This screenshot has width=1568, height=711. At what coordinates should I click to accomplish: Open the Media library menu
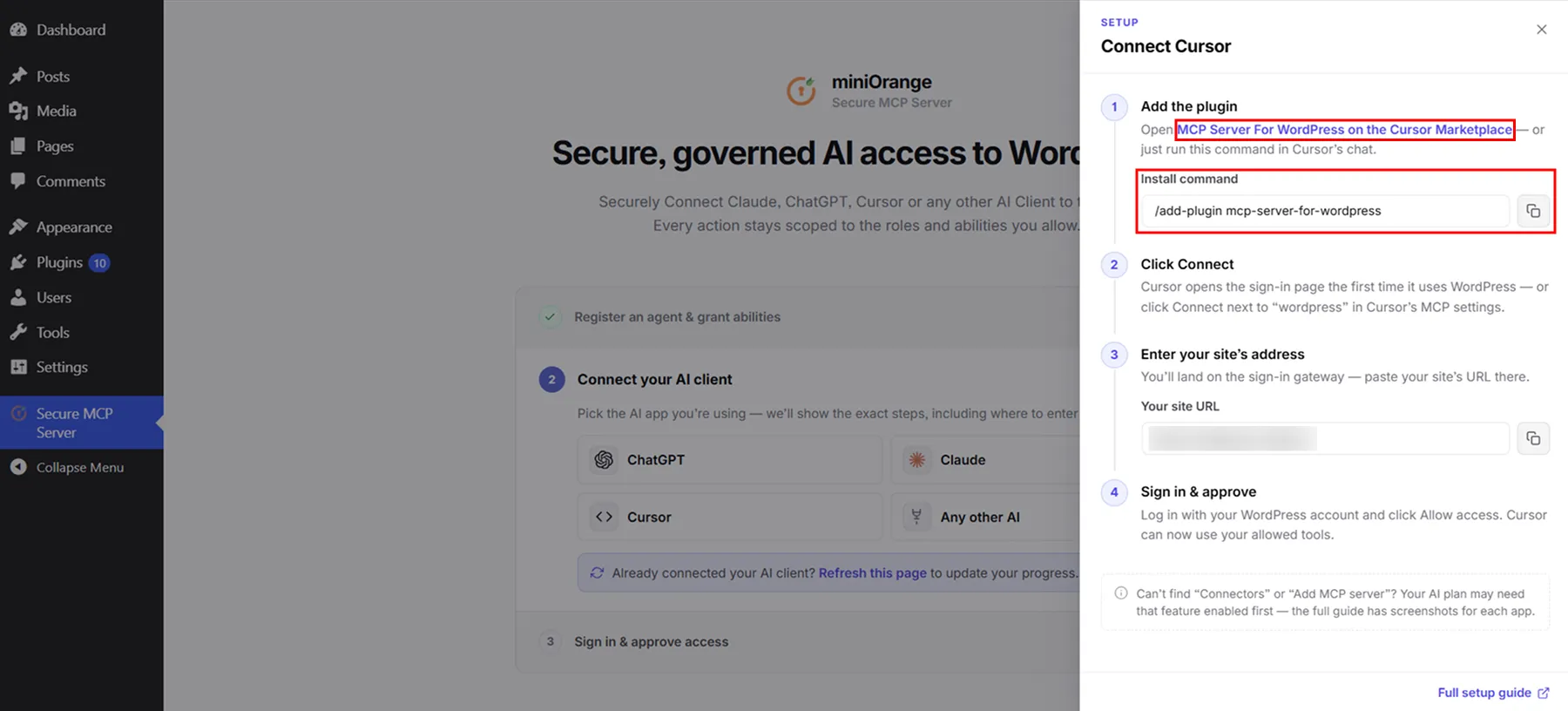click(x=81, y=111)
